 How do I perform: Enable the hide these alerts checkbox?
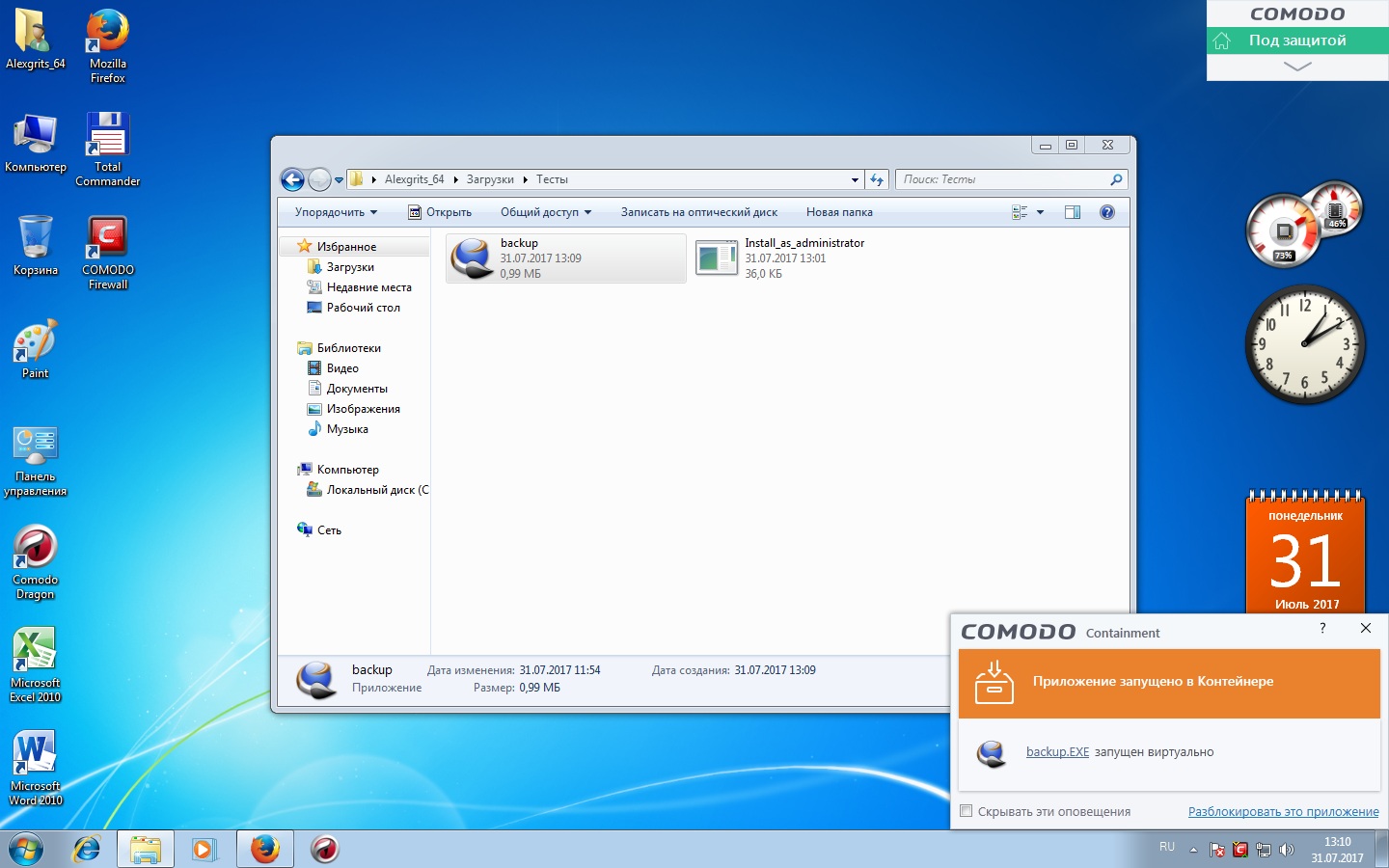pos(966,811)
